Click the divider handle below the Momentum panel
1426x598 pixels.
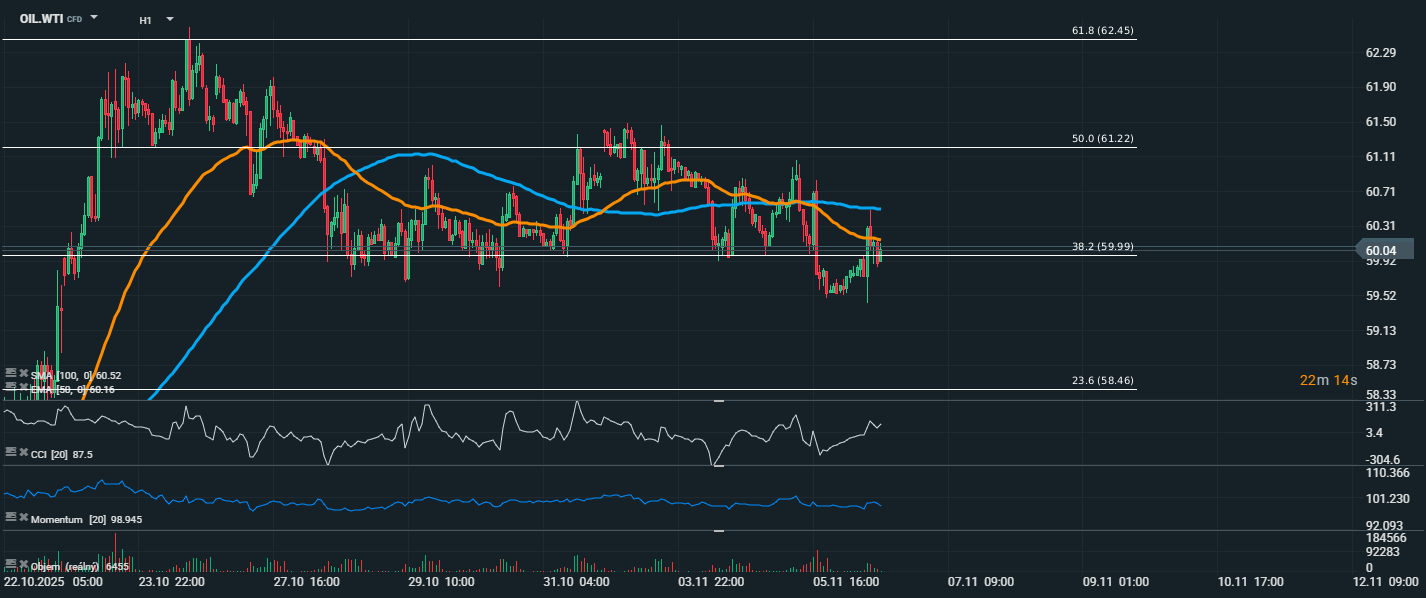(x=718, y=531)
